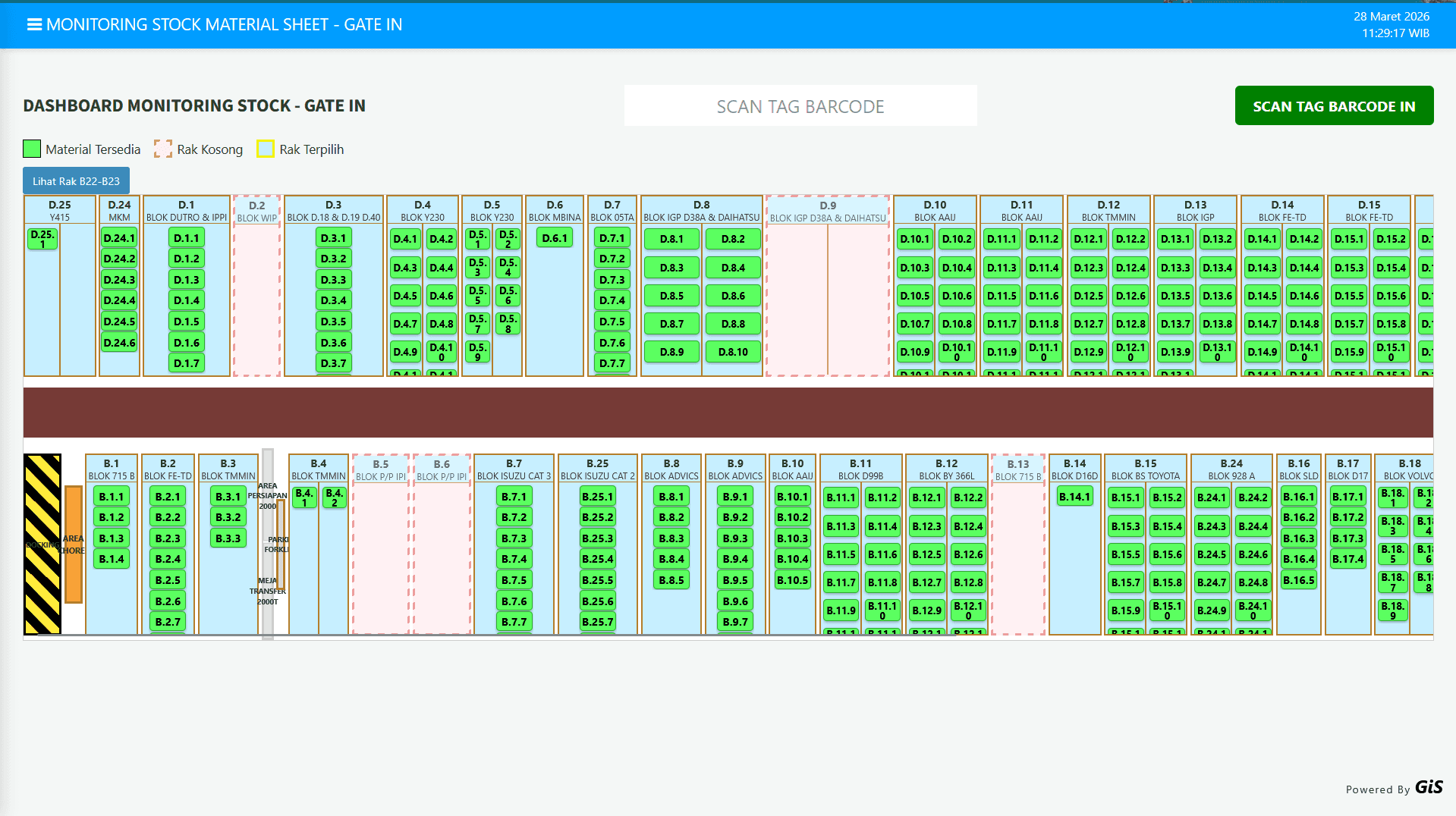Select rack slot D.4.8
1456x816 pixels.
(x=442, y=324)
